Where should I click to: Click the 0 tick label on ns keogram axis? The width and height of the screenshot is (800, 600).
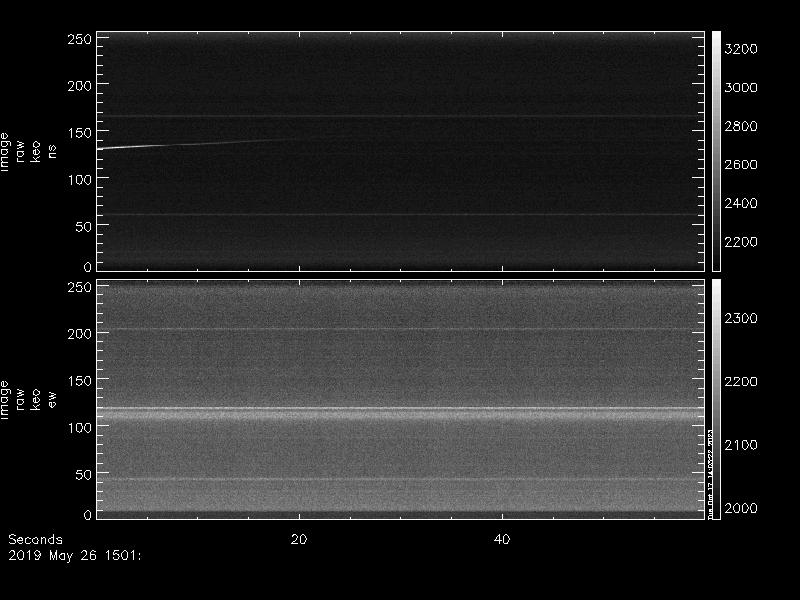click(87, 266)
